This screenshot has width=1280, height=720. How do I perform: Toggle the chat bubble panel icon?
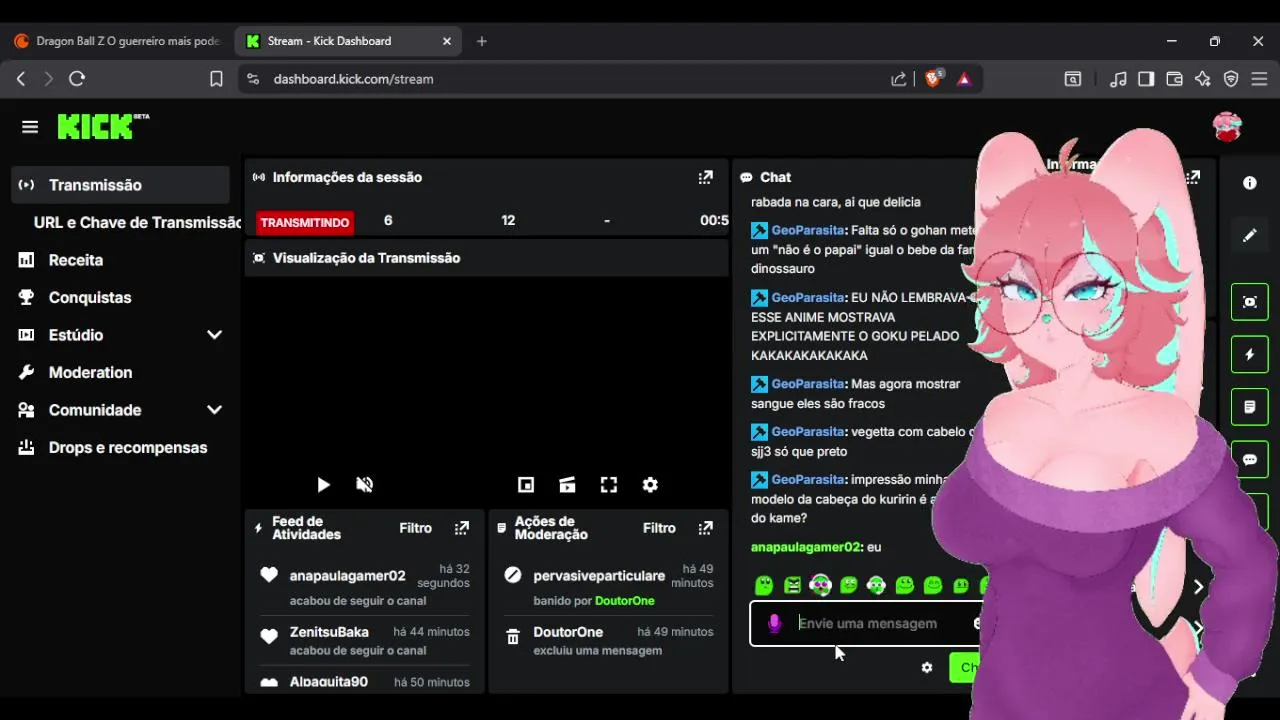(1250, 460)
